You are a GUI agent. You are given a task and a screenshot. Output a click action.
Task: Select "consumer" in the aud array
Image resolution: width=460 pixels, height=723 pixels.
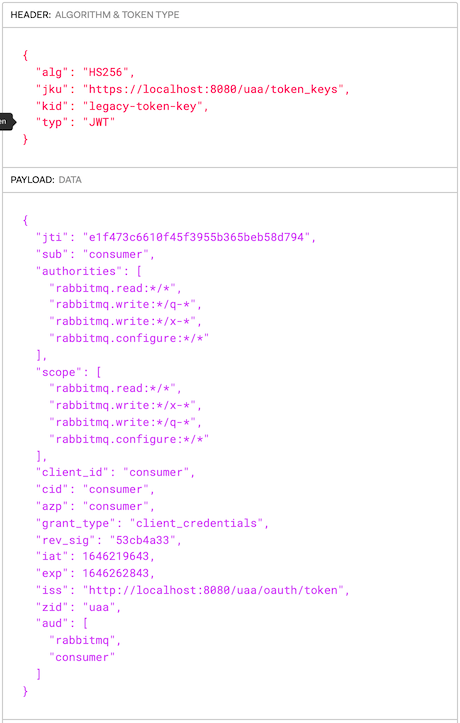tap(82, 657)
